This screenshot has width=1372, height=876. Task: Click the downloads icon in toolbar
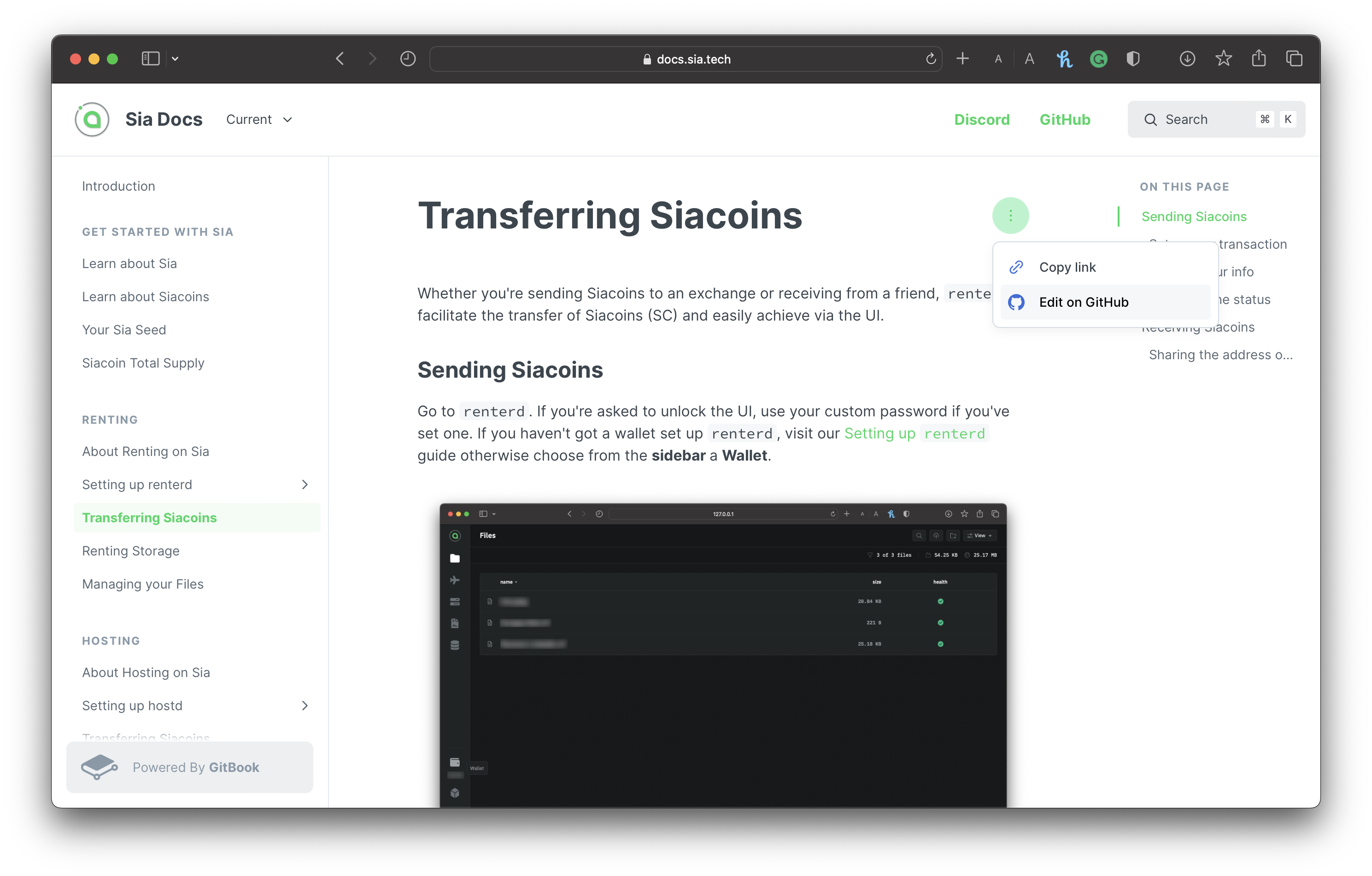(x=1187, y=58)
